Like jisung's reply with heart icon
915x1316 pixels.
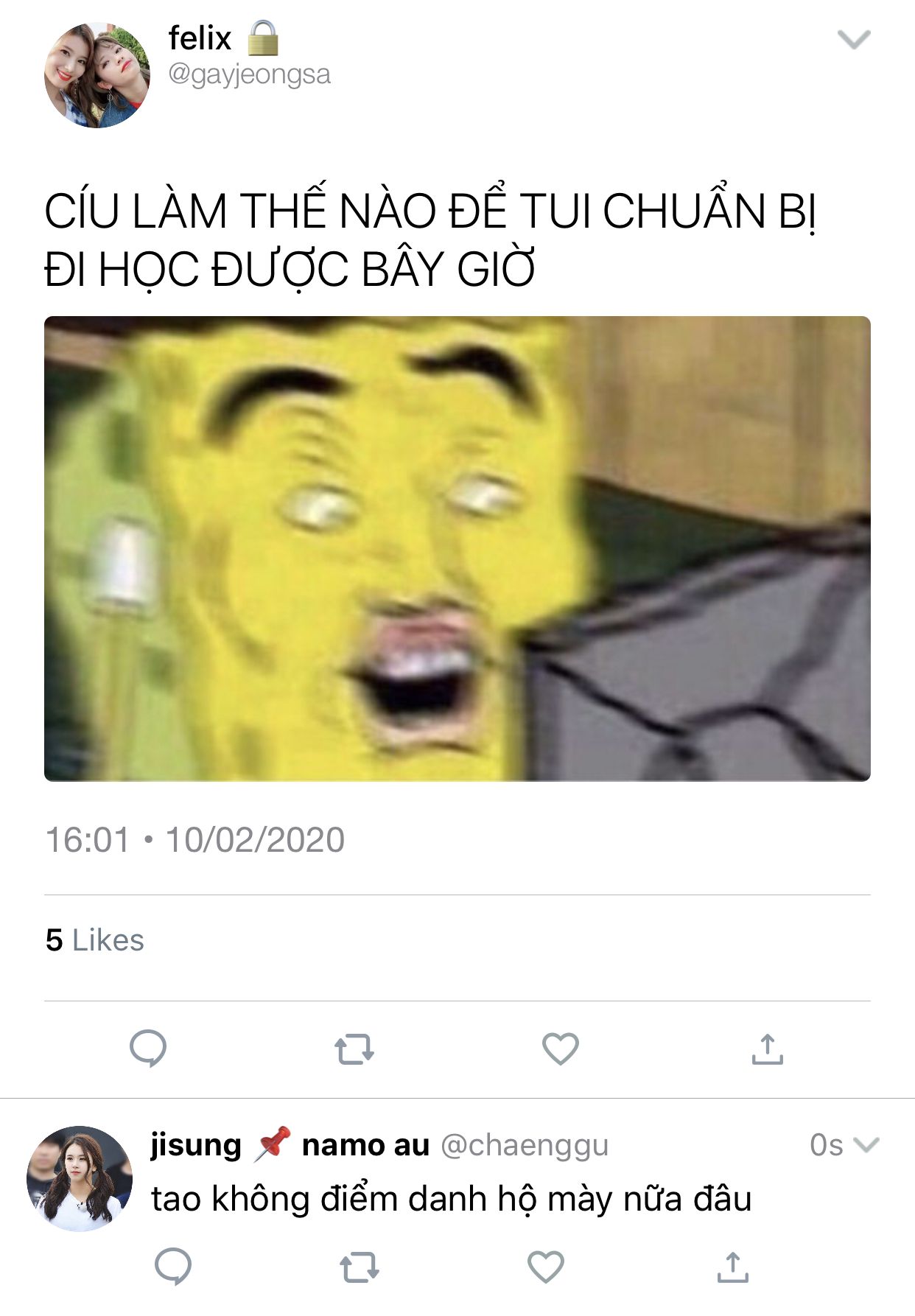click(546, 1267)
